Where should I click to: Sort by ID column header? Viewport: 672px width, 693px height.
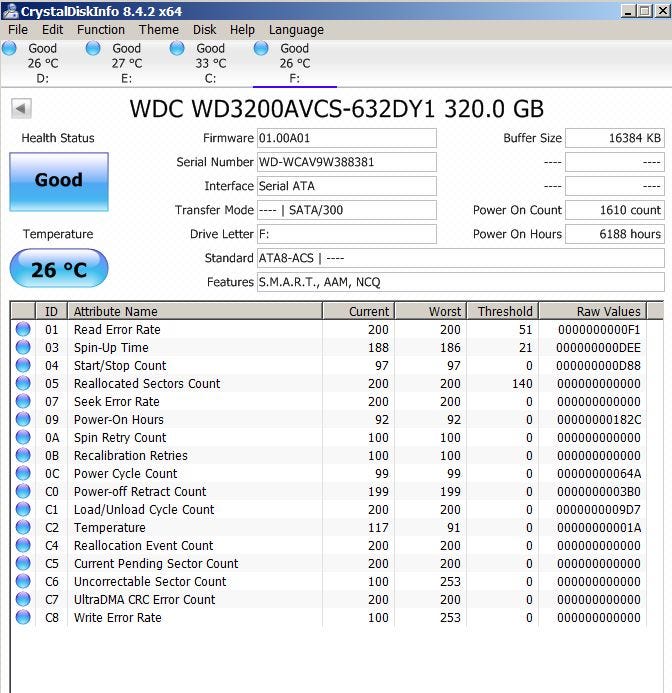coord(51,311)
